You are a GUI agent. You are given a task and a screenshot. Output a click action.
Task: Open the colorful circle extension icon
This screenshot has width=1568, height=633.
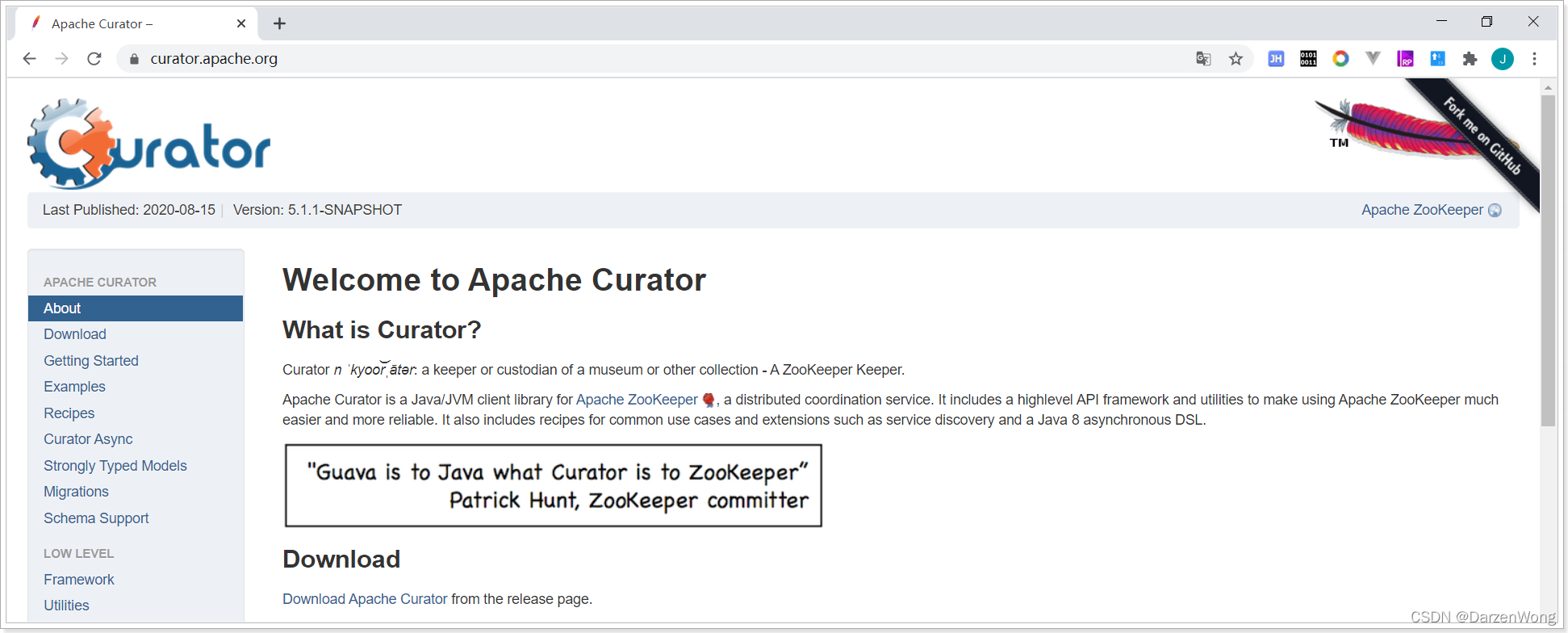click(x=1340, y=59)
